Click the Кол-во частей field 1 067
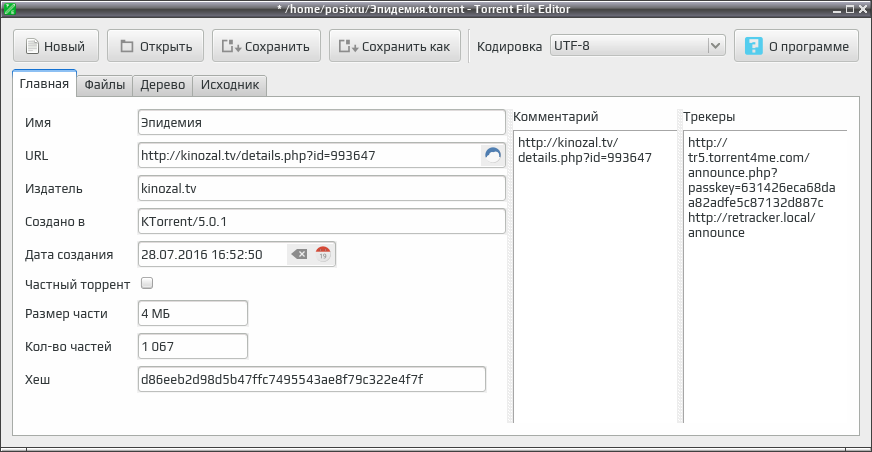This screenshot has height=452, width=872. pyautogui.click(x=192, y=346)
